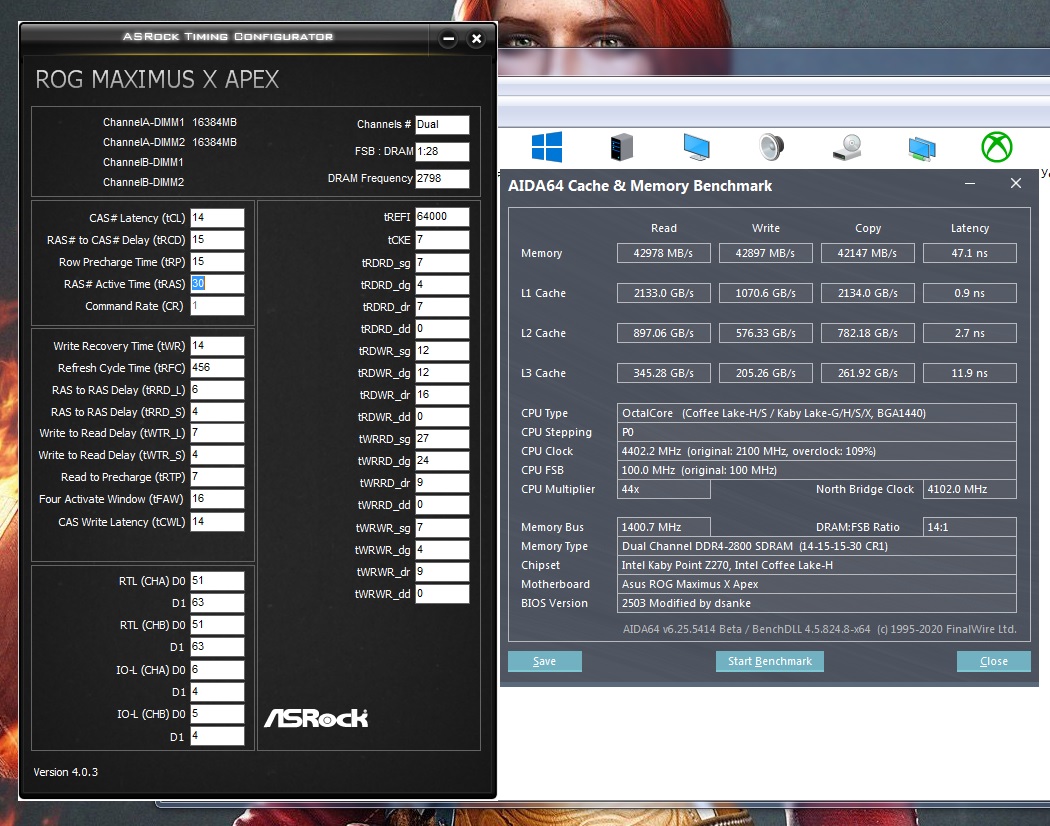Close the AIDA64 benchmark dialog with X
Screen dimensions: 1050x826
tap(1016, 184)
